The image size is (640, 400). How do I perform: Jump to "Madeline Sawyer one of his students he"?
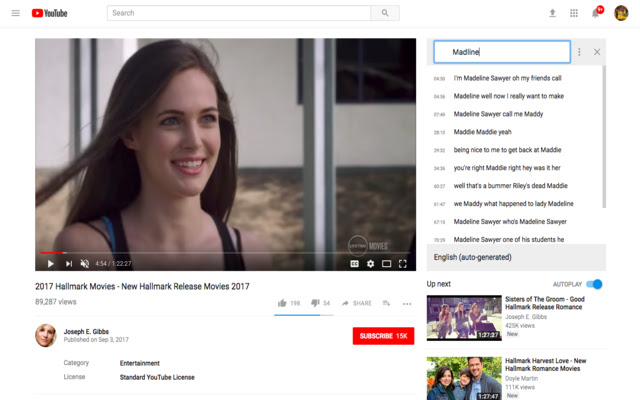(x=509, y=240)
